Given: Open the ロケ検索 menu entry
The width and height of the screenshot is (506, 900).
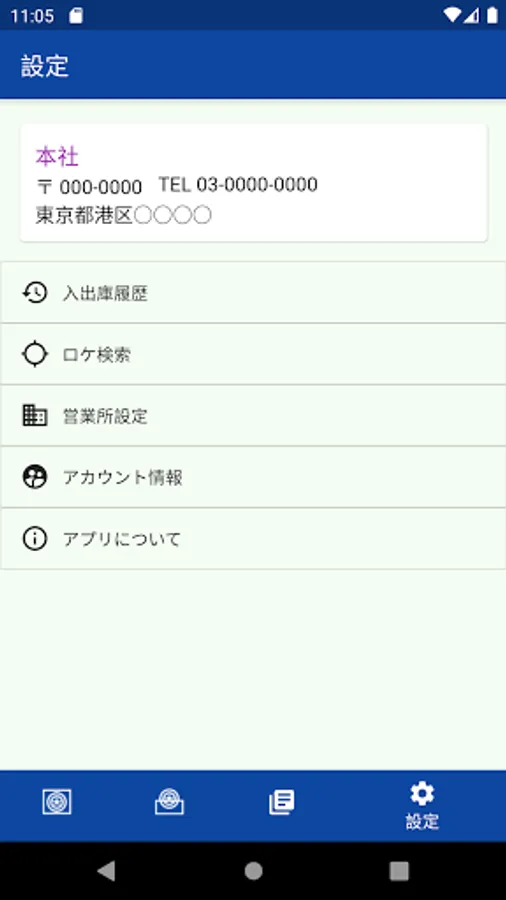Looking at the screenshot, I should click(253, 354).
